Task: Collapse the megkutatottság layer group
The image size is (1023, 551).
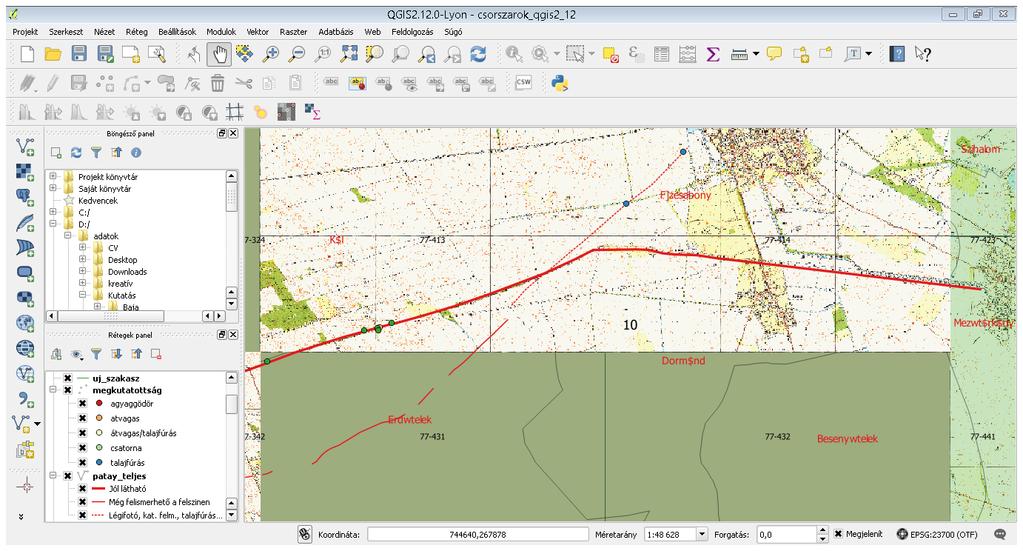Action: (x=53, y=390)
